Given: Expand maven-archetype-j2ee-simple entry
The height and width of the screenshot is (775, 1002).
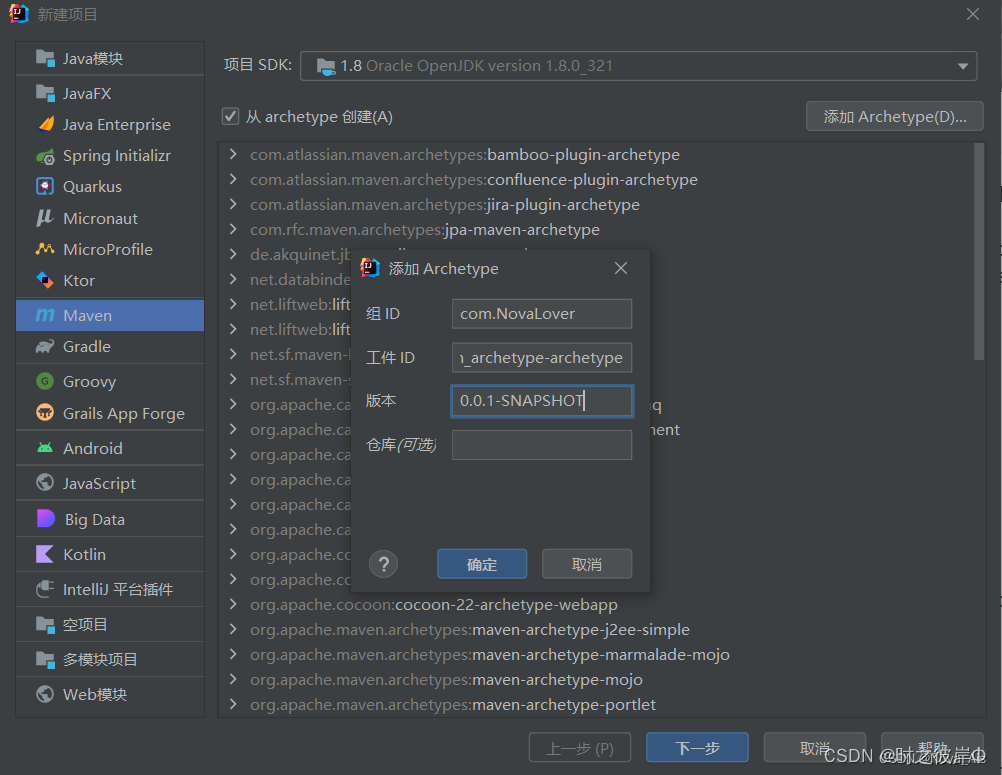Looking at the screenshot, I should click(233, 629).
